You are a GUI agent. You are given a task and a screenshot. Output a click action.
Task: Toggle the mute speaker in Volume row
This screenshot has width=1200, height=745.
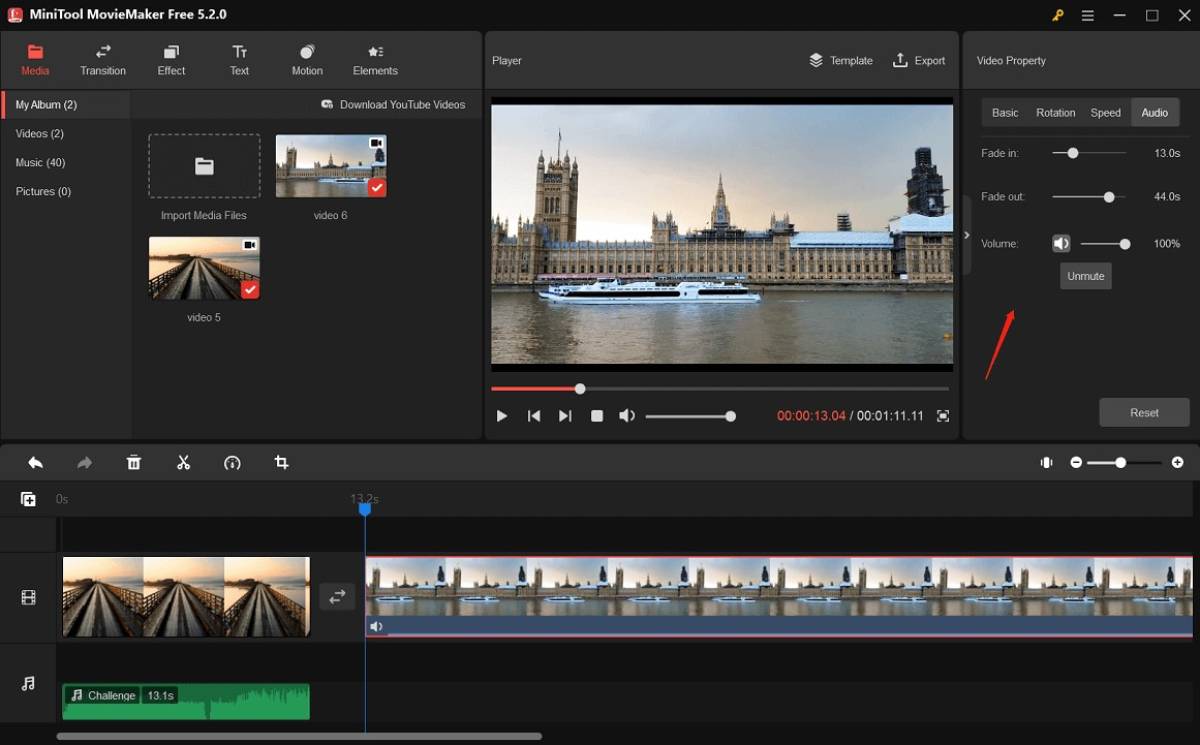tap(1061, 244)
